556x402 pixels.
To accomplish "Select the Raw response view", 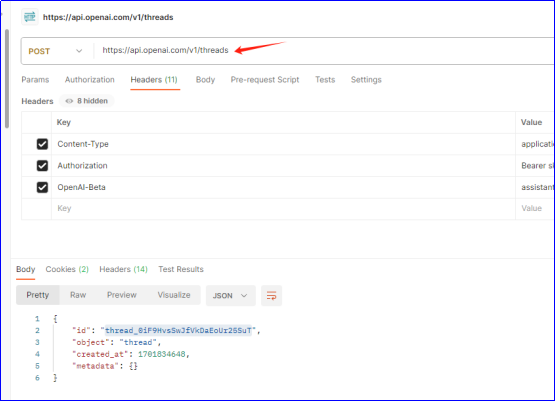I will coord(78,295).
